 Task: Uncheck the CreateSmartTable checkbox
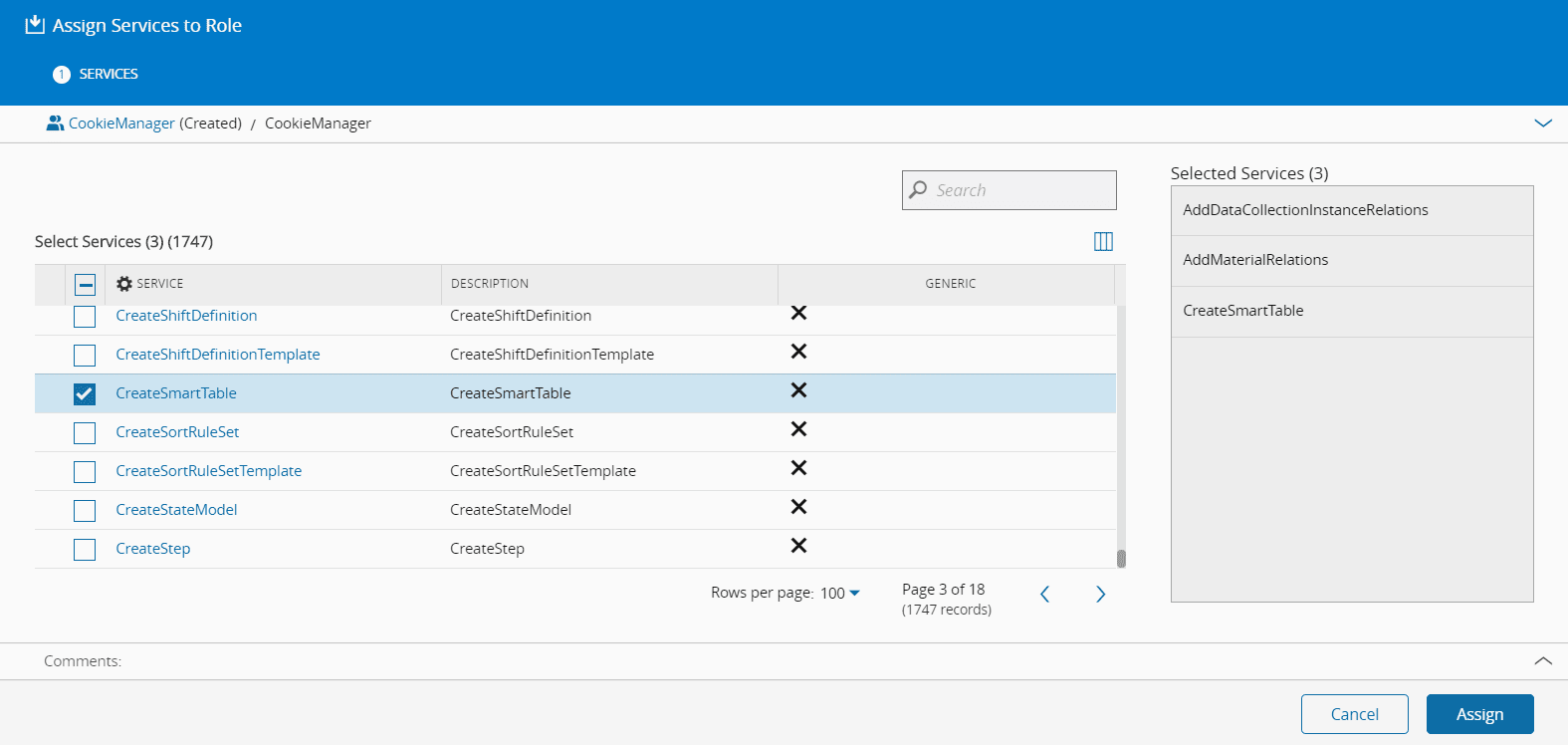85,394
